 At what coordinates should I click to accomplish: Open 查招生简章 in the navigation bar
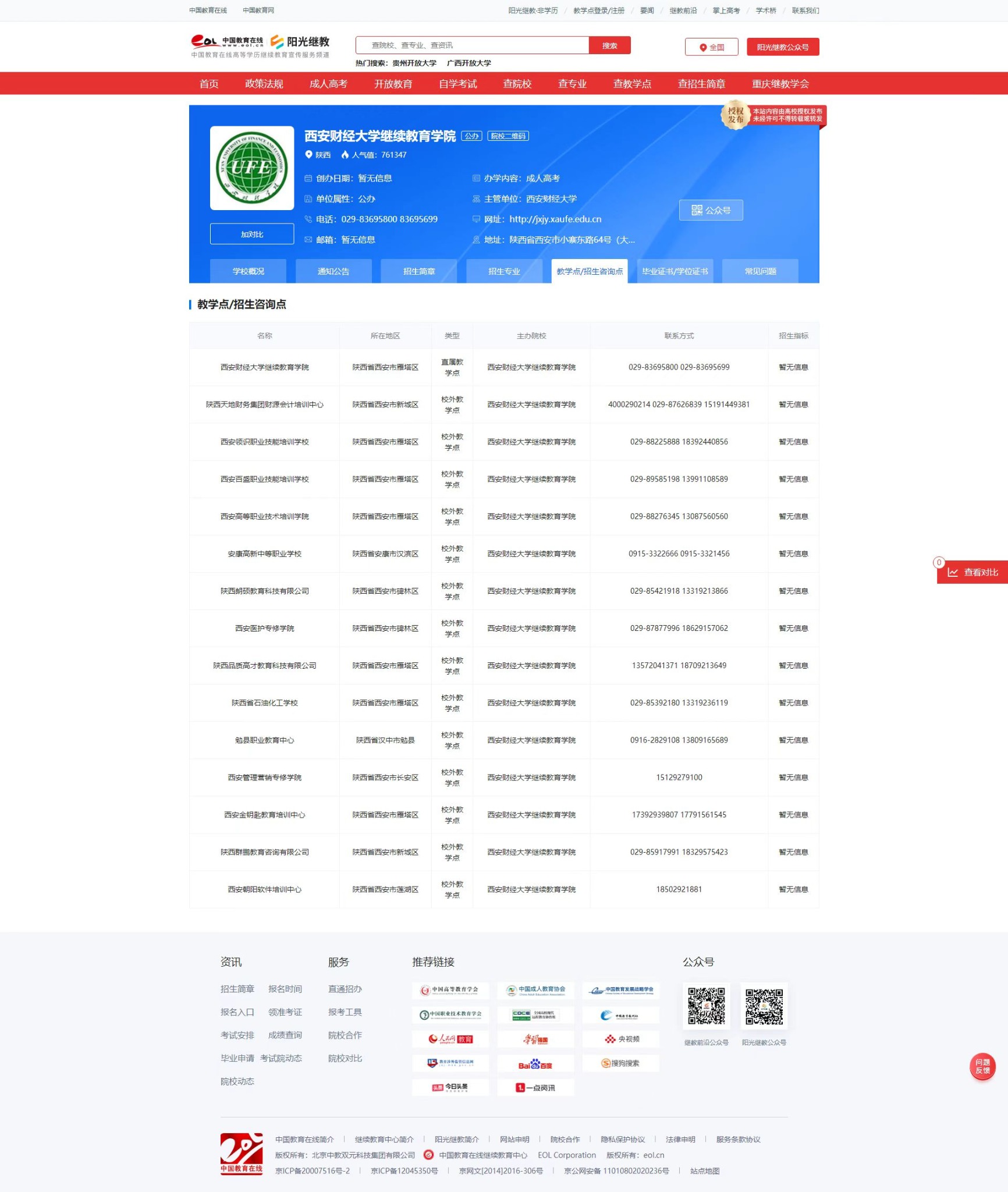coord(701,84)
